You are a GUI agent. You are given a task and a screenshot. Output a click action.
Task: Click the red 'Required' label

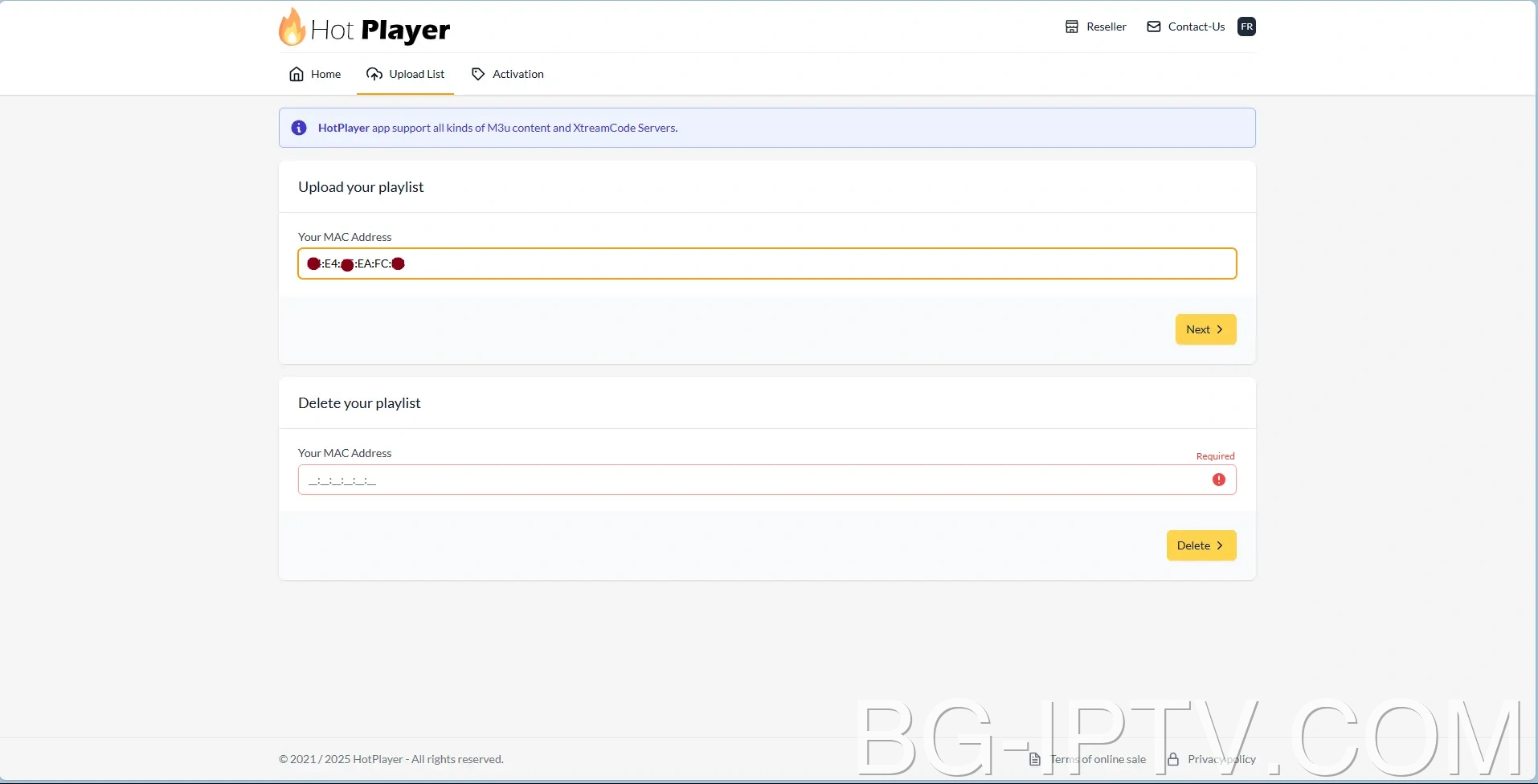[x=1215, y=456]
